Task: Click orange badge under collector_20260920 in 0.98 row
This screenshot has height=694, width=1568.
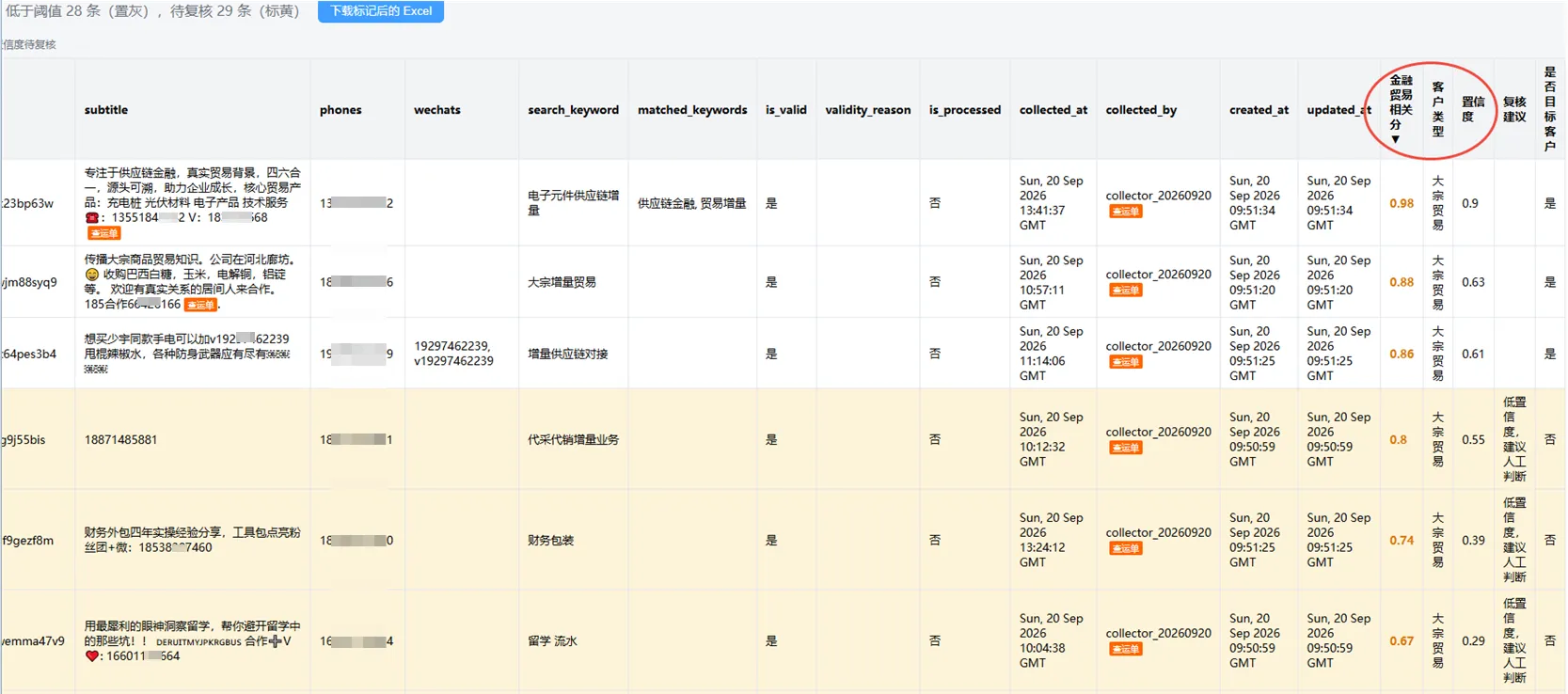Action: point(1125,212)
